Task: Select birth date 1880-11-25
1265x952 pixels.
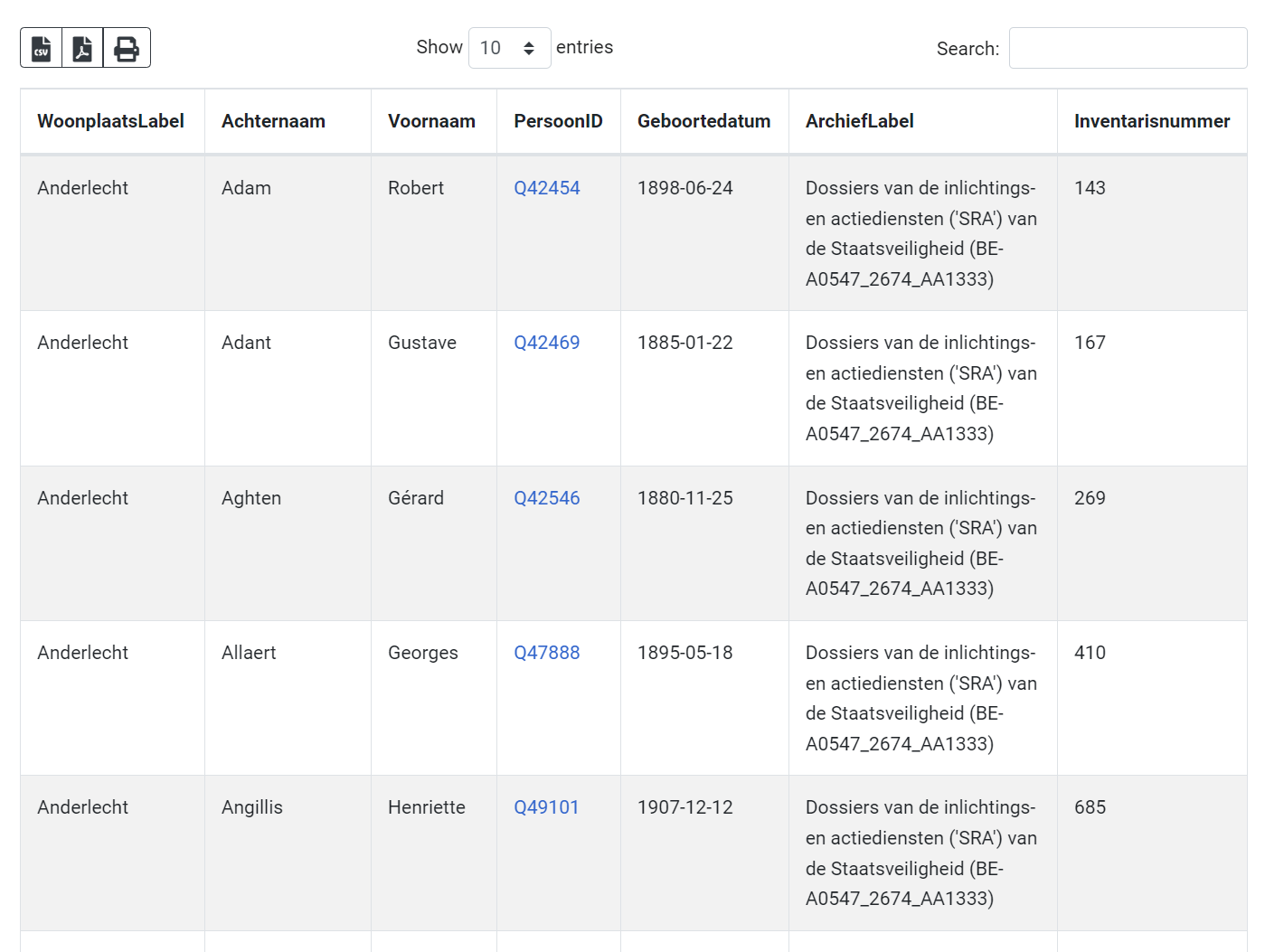Action: pyautogui.click(x=685, y=498)
